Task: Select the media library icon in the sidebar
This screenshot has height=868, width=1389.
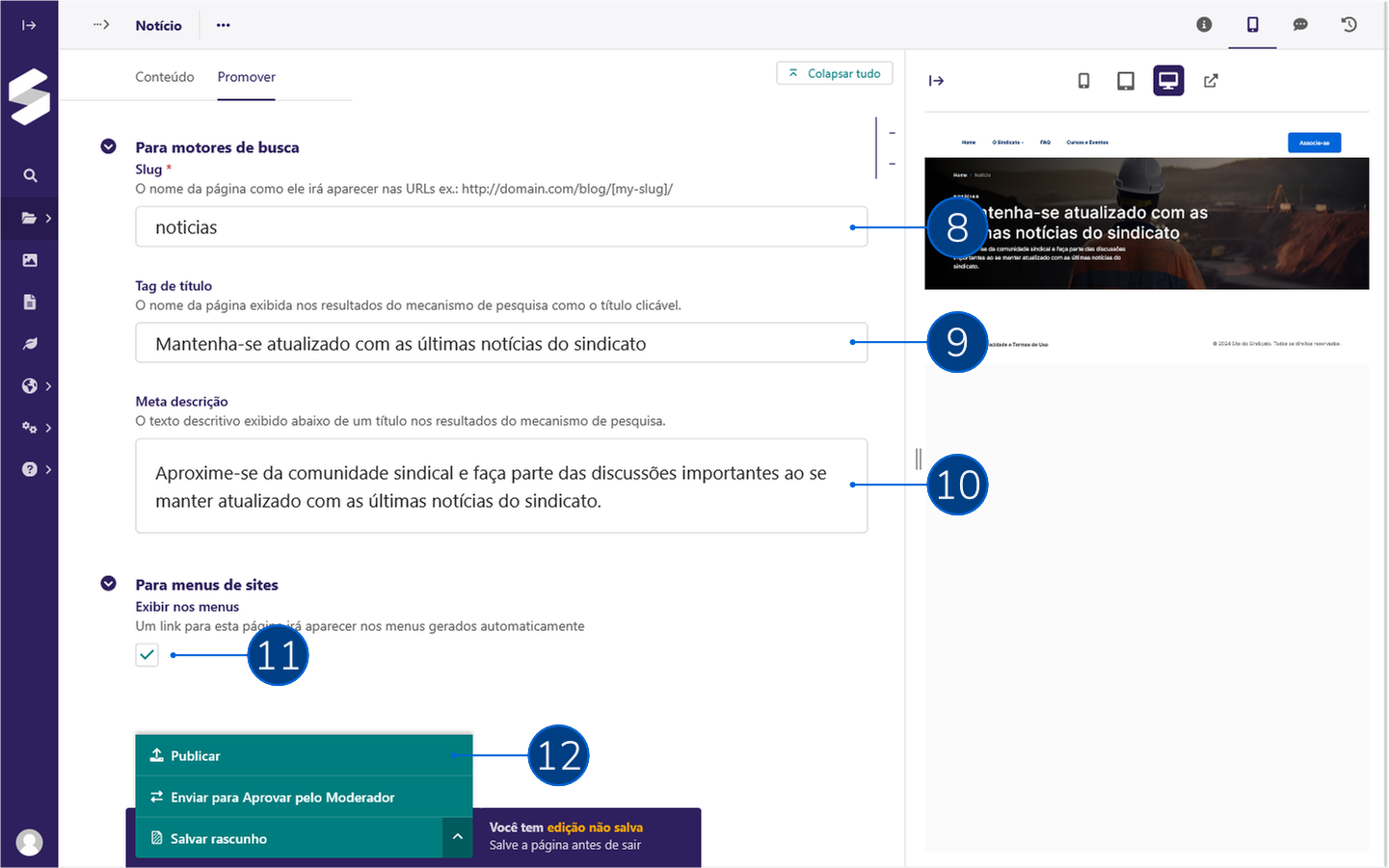Action: [29, 259]
